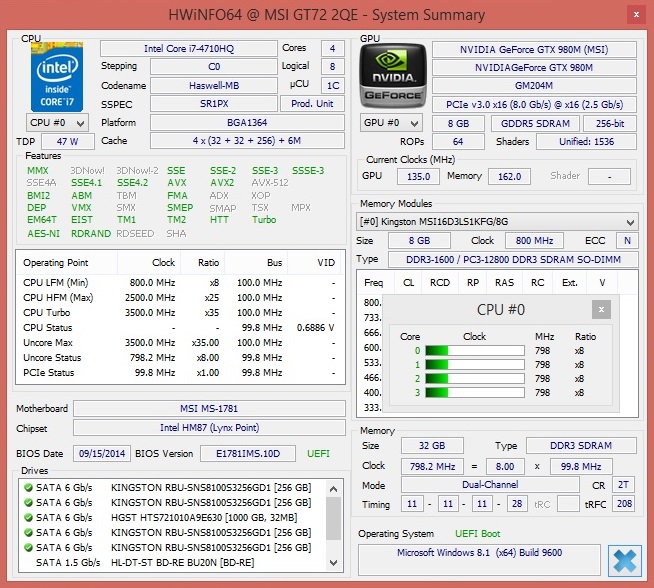This screenshot has width=654, height=588.
Task: Click the PCIe v3.0 x16 bus field
Action: [x=534, y=104]
